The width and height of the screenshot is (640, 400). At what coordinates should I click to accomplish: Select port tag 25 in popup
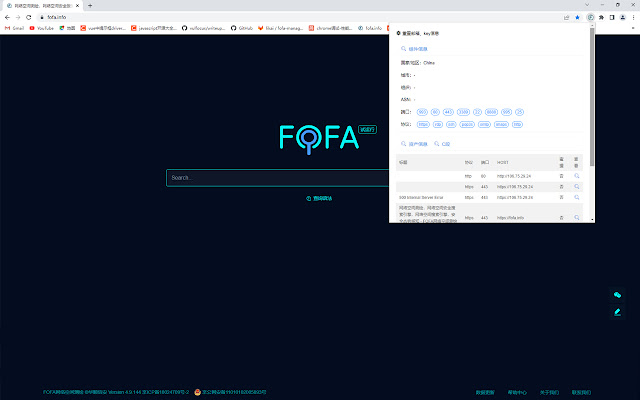click(519, 112)
